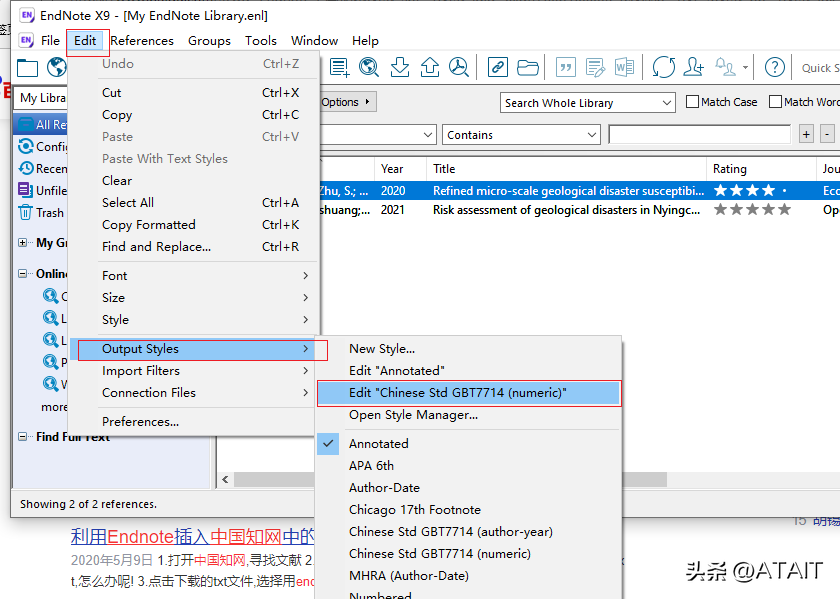Click the rating stars of the 2021 reference
The height and width of the screenshot is (599, 840).
(x=752, y=209)
